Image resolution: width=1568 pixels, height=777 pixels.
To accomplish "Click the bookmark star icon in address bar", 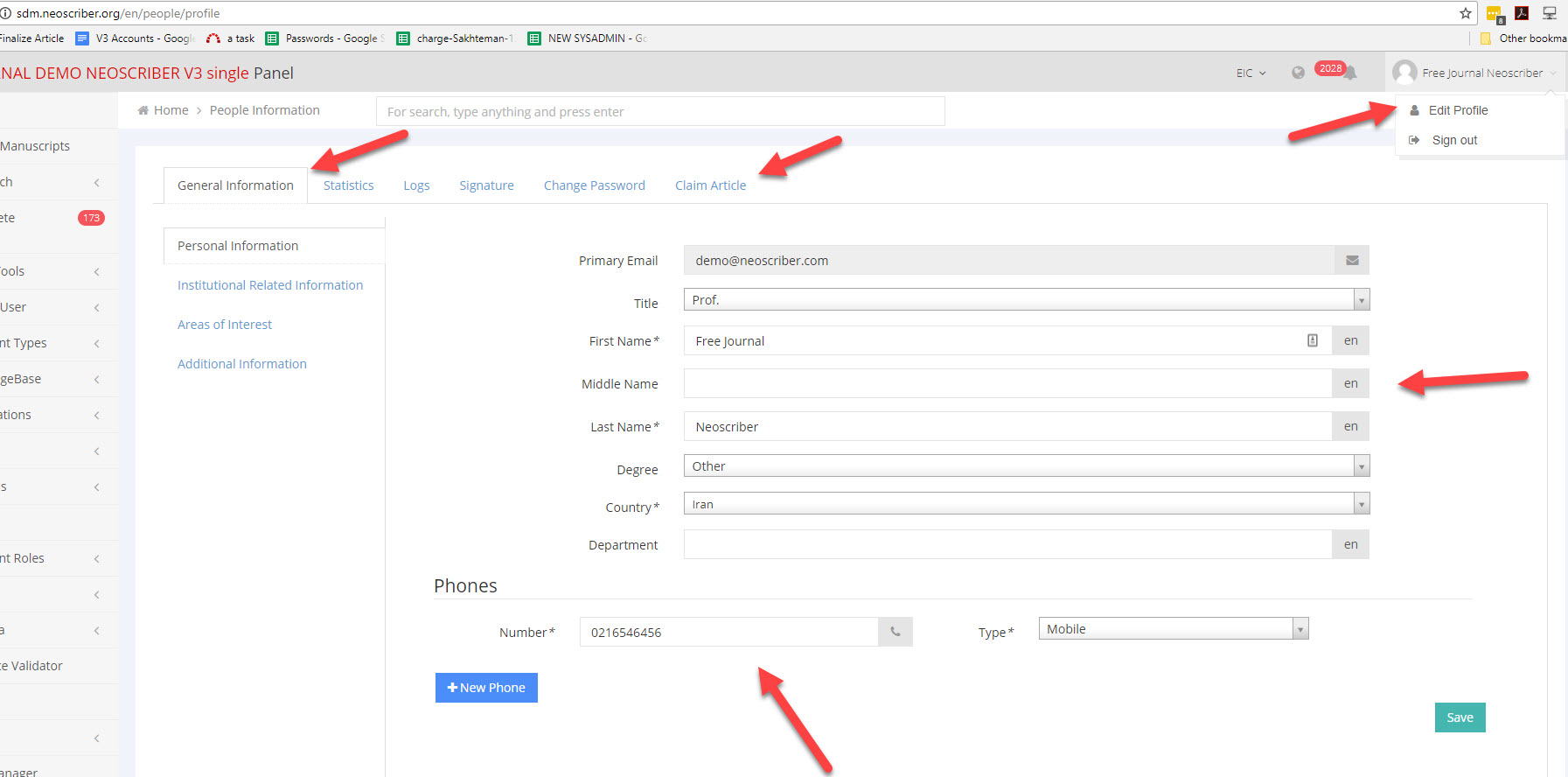I will coord(1466,13).
